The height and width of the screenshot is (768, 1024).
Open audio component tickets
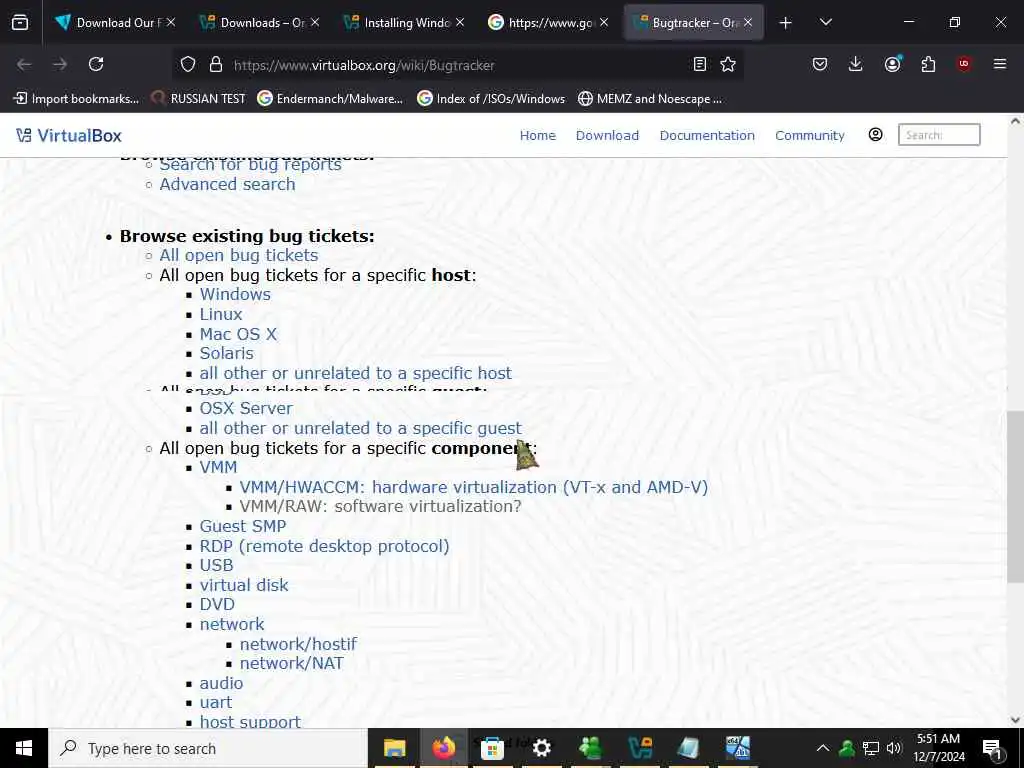[x=221, y=683]
